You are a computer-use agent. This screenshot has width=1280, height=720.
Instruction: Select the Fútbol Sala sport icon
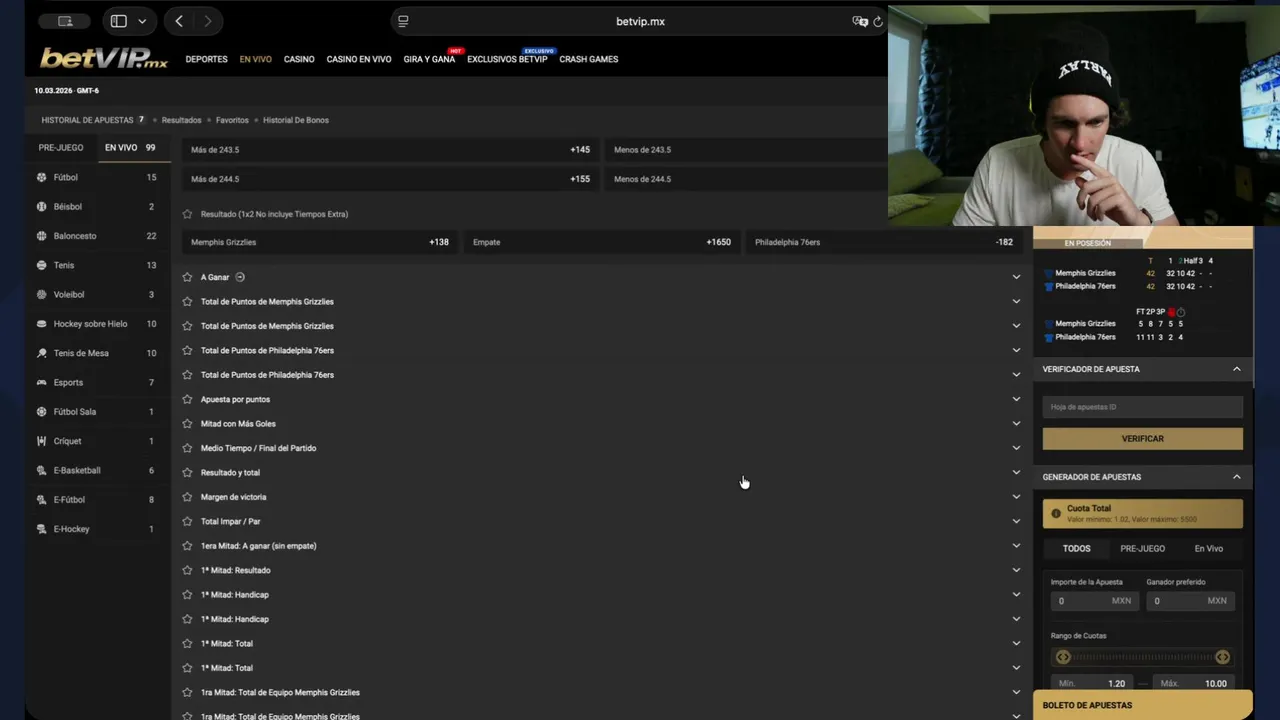click(x=42, y=412)
